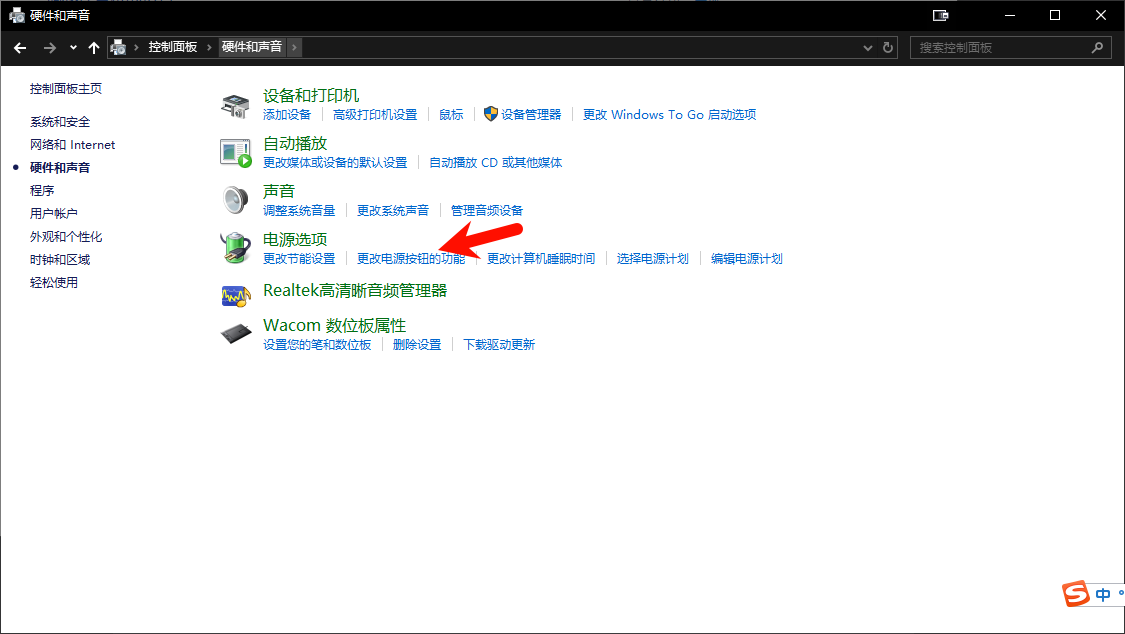Screen dimensions: 1125x634
Task: Click the shield icon beside 设备管理器
Action: tap(491, 114)
